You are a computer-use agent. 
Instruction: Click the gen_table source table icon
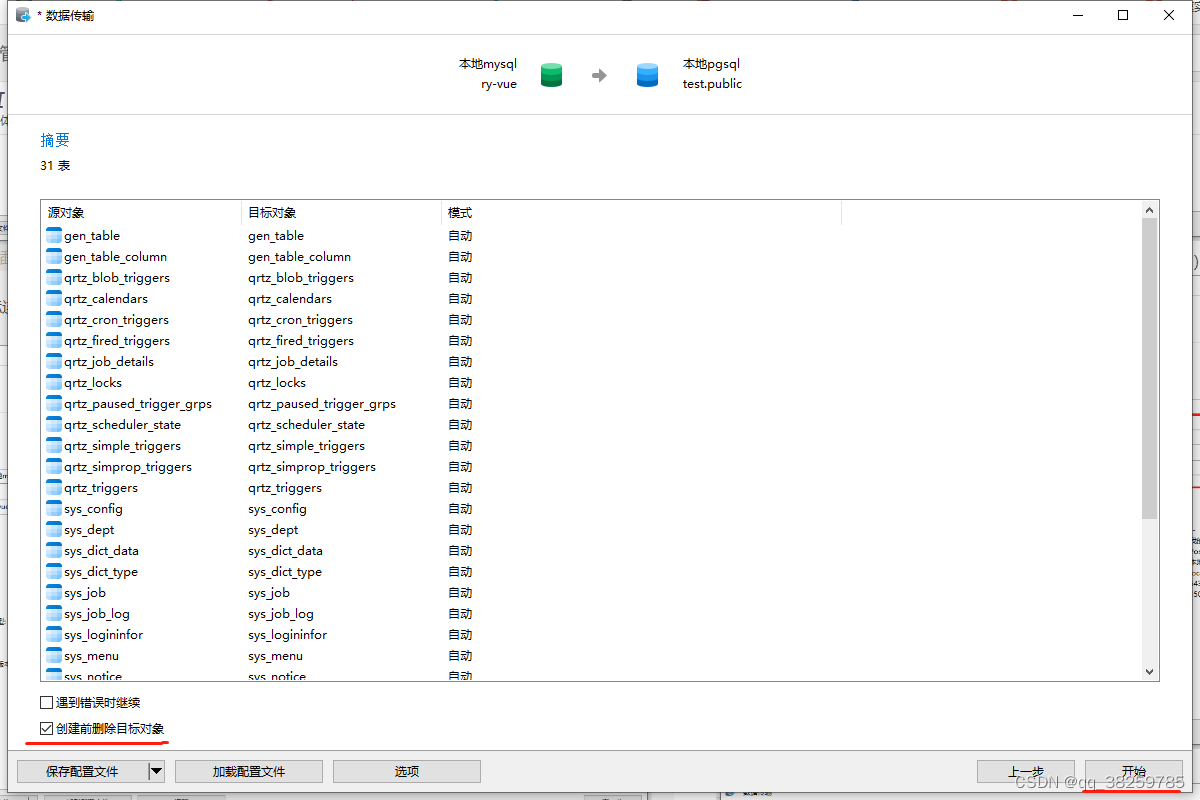point(54,236)
